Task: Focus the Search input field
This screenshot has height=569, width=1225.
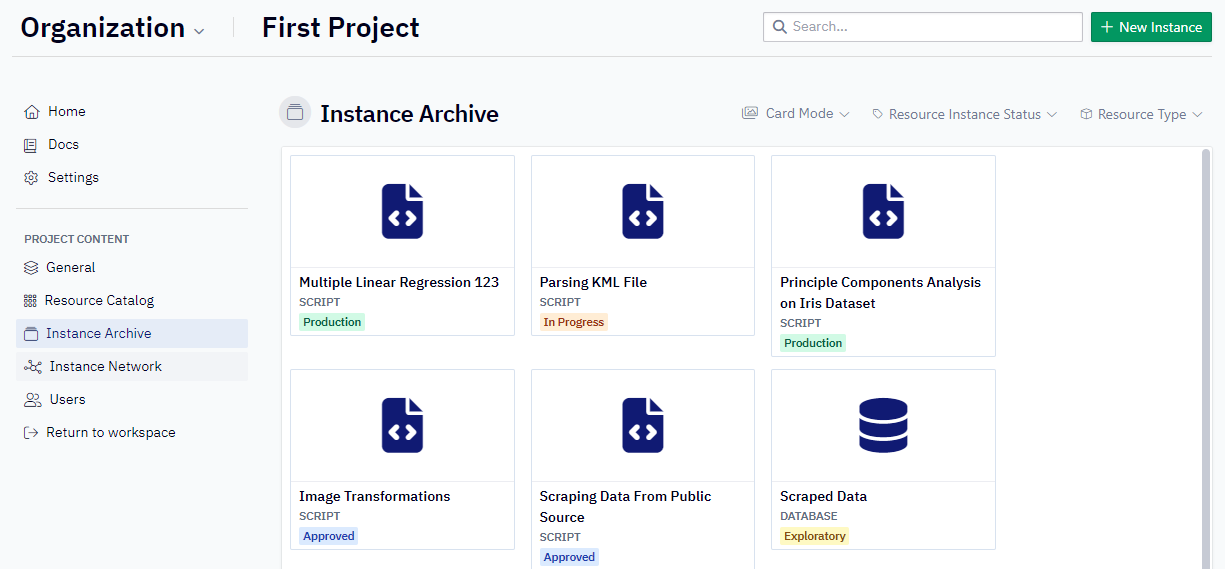Action: pos(922,27)
